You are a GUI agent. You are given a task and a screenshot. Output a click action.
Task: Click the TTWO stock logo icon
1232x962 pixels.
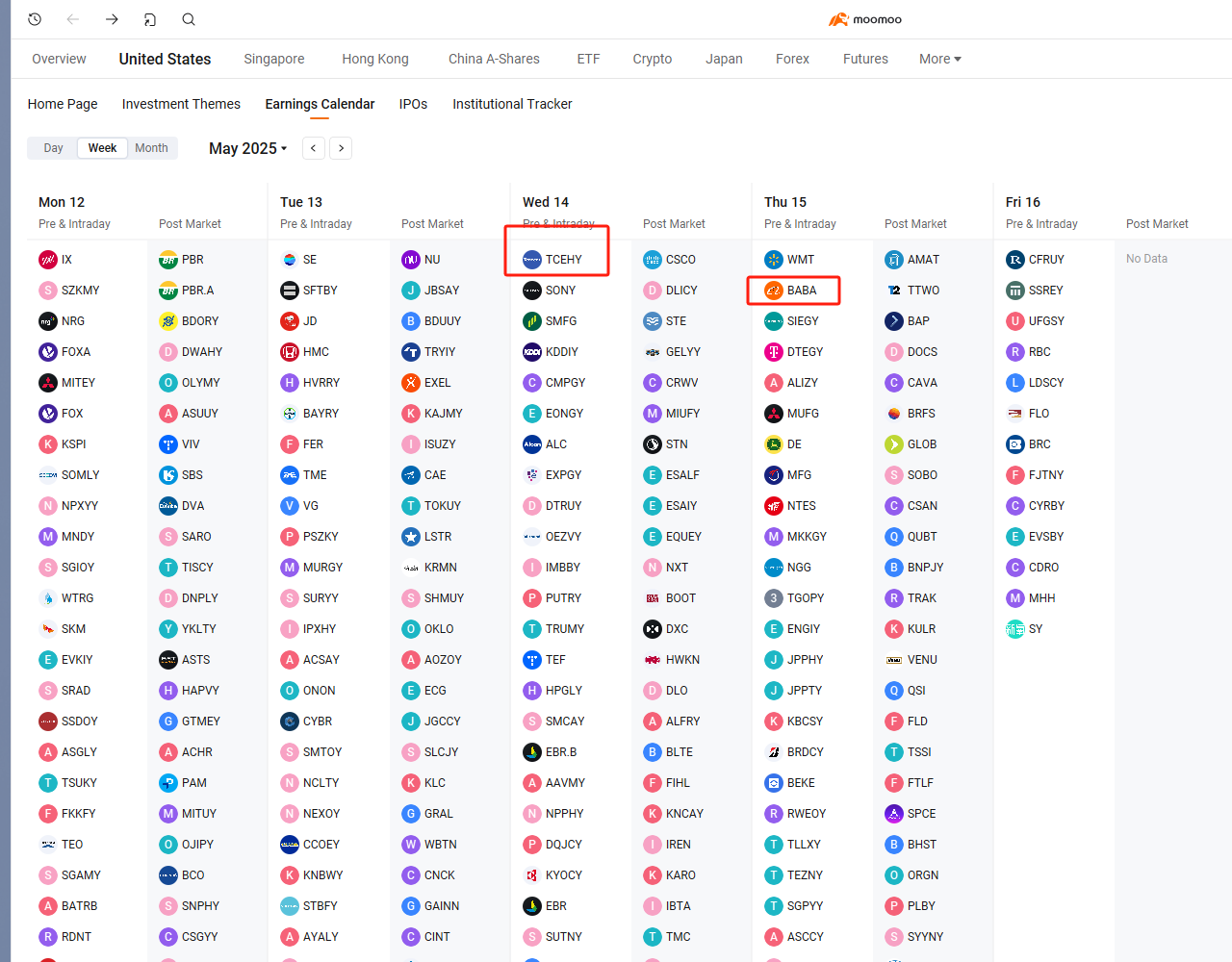[894, 291]
